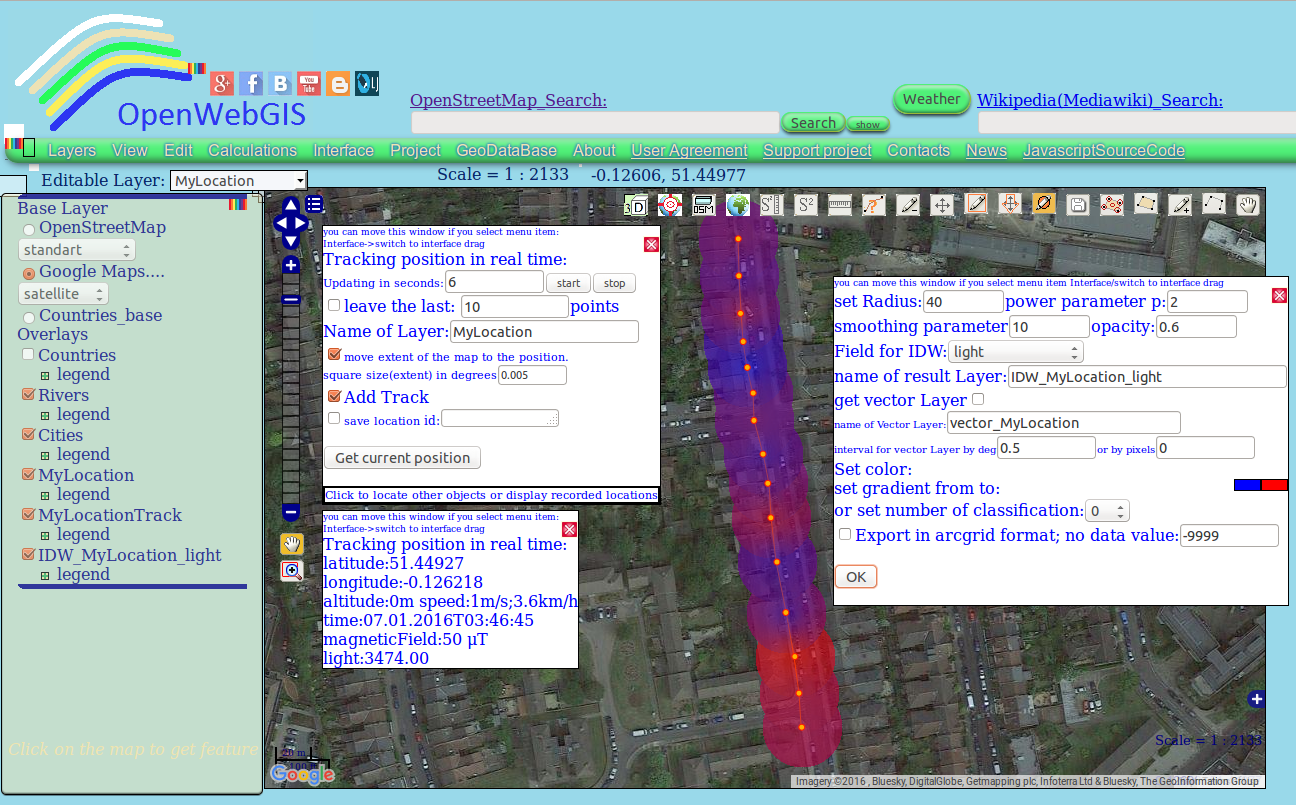Click the globe toolbar icon

pos(738,205)
